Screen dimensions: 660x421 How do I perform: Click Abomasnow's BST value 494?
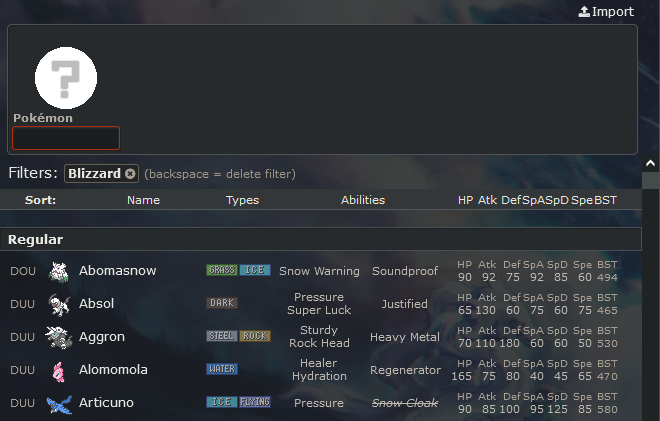coord(607,277)
